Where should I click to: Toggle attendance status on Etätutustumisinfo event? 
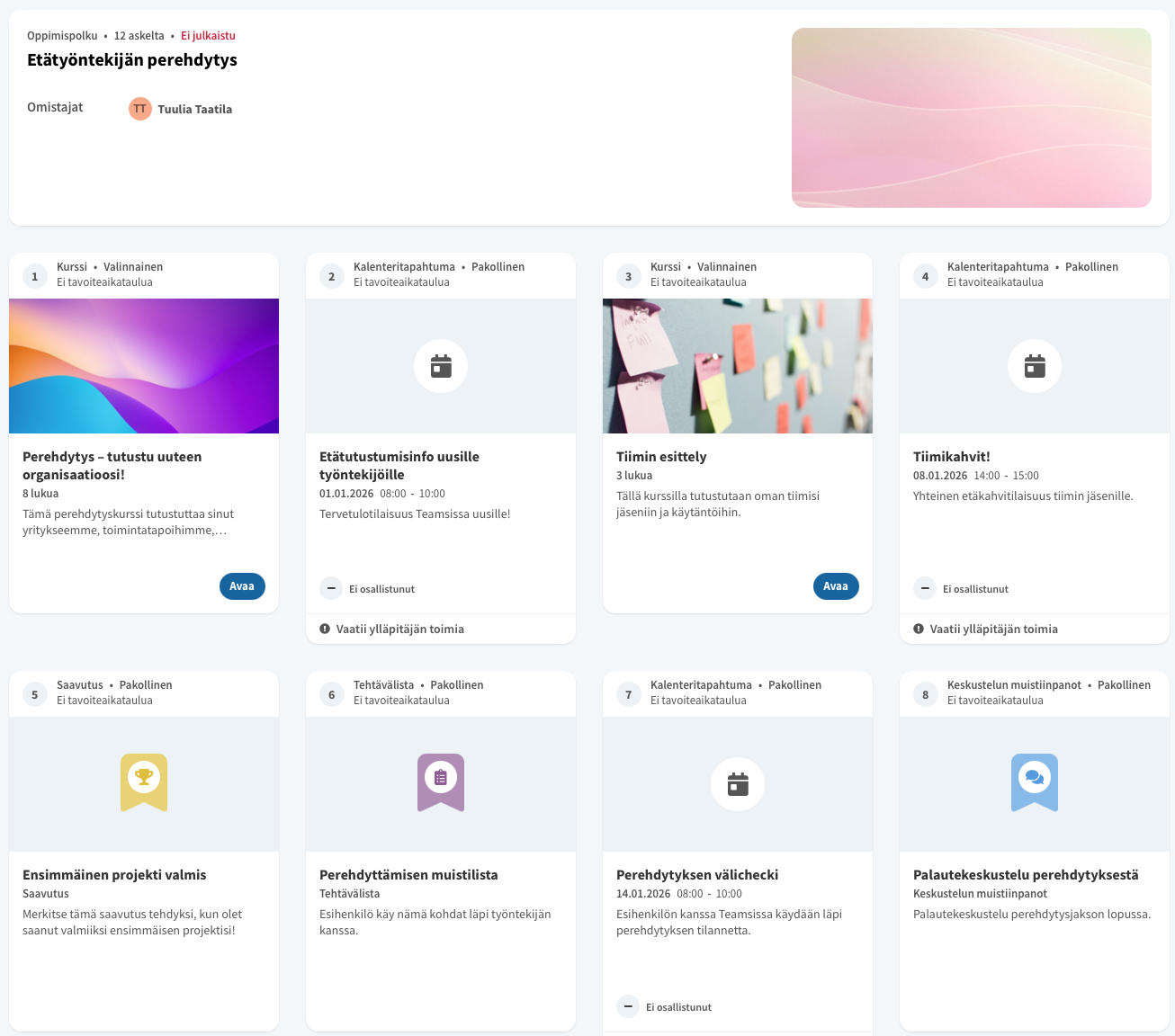pos(331,588)
